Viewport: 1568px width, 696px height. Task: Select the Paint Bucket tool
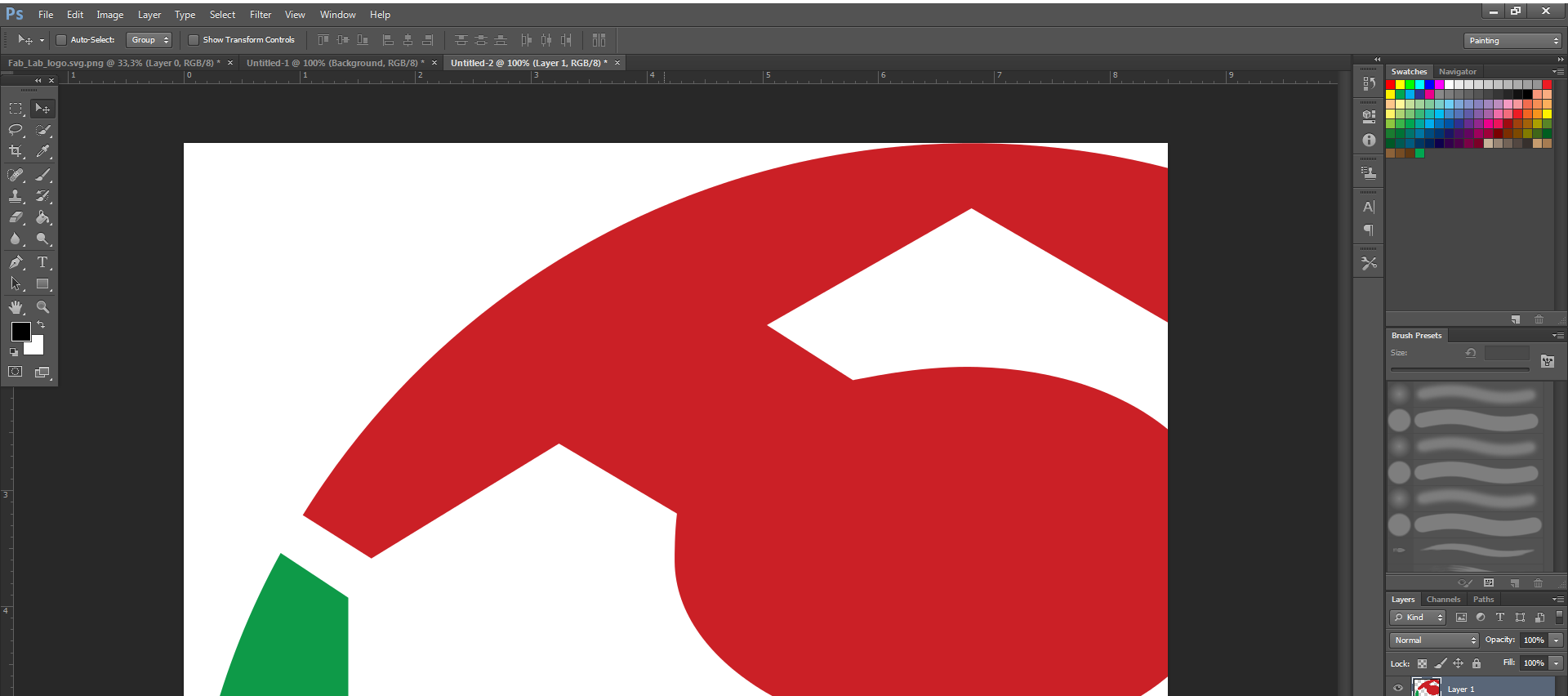tap(42, 217)
